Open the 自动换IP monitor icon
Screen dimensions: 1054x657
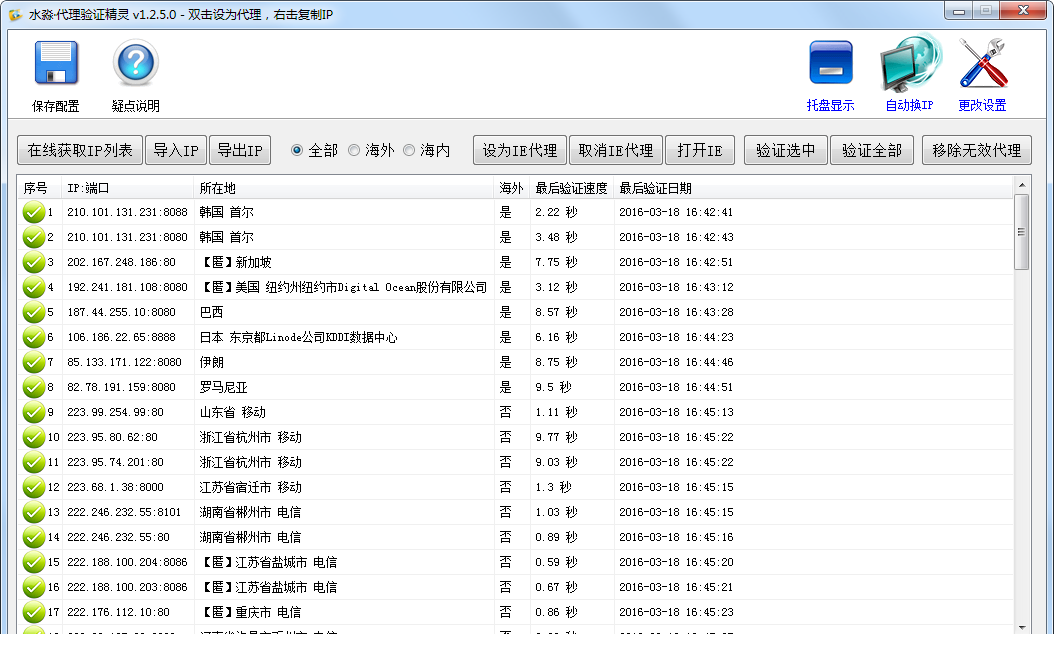909,63
